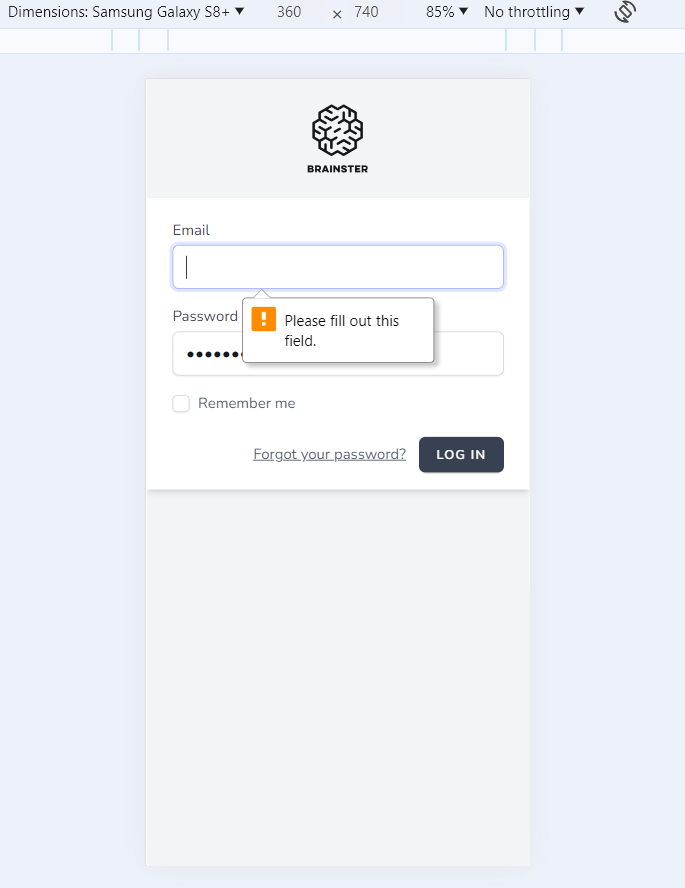Select the viewport height 740 field
Screen dimensions: 685x888
pyautogui.click(x=366, y=12)
